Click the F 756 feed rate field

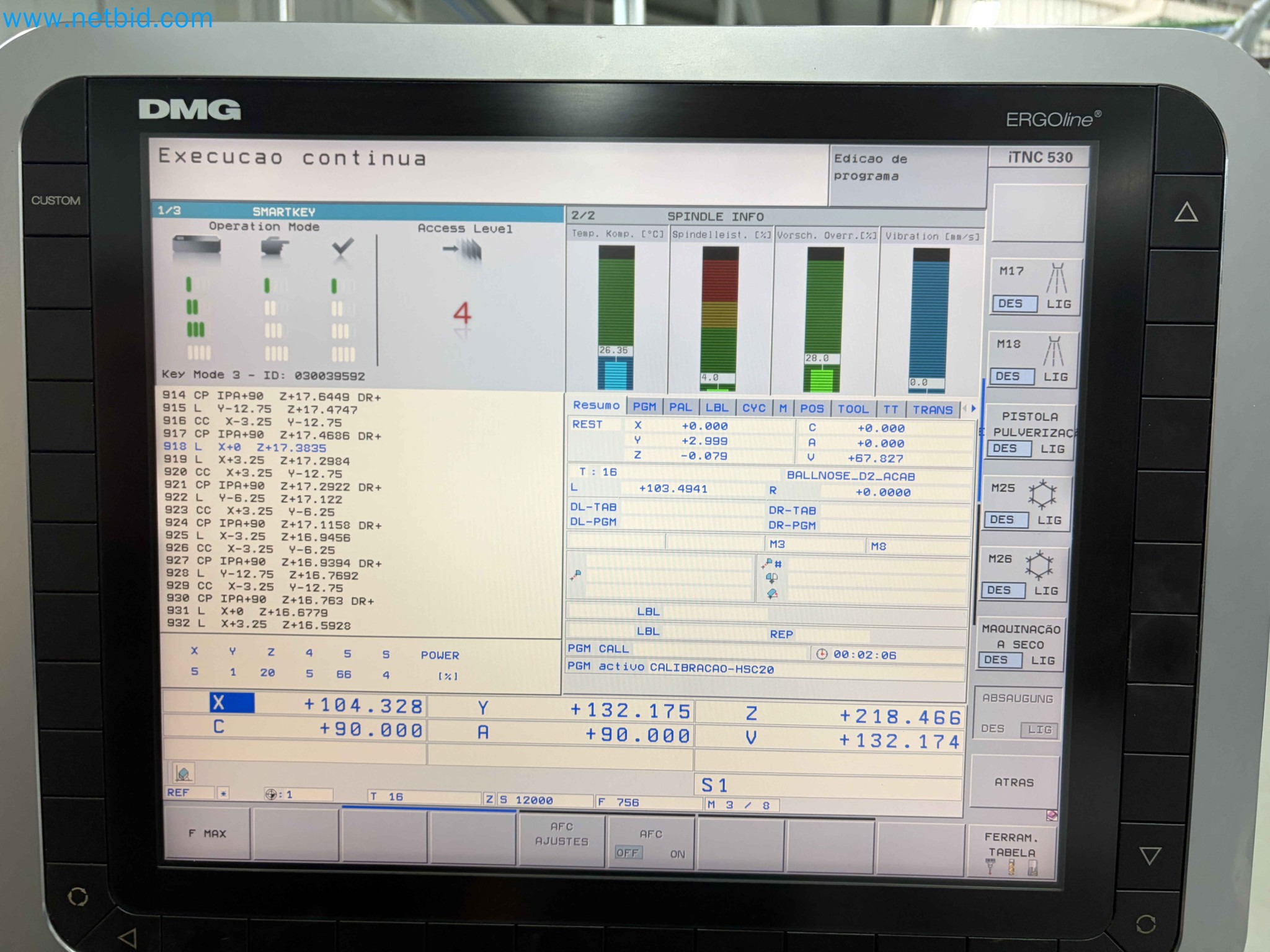pos(648,802)
